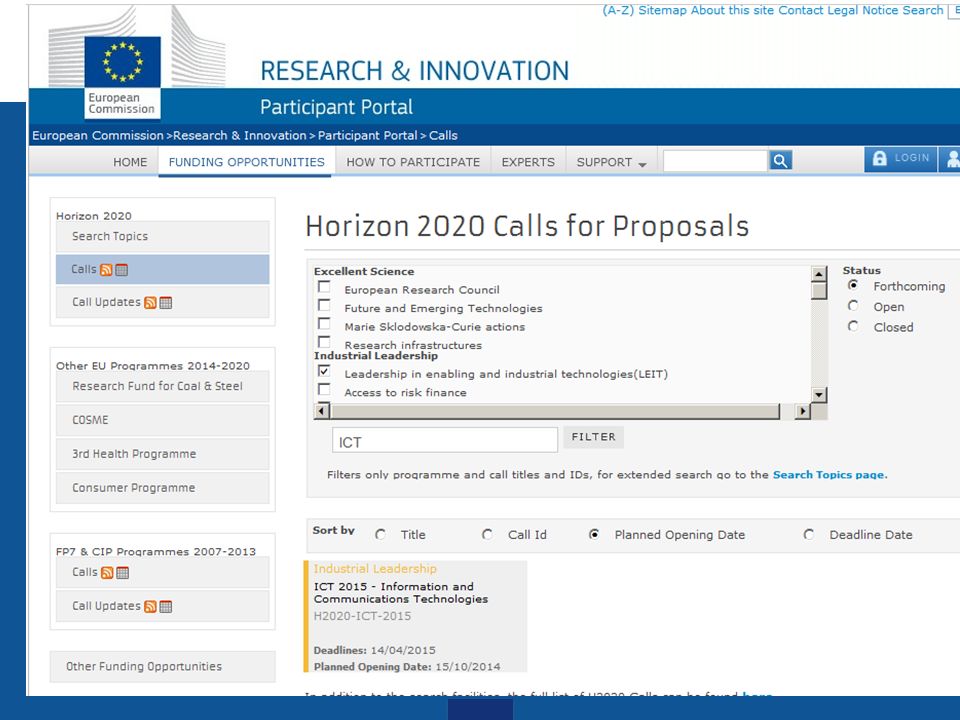Select the Closed status radio button
Image resolution: width=960 pixels, height=720 pixels.
853,326
